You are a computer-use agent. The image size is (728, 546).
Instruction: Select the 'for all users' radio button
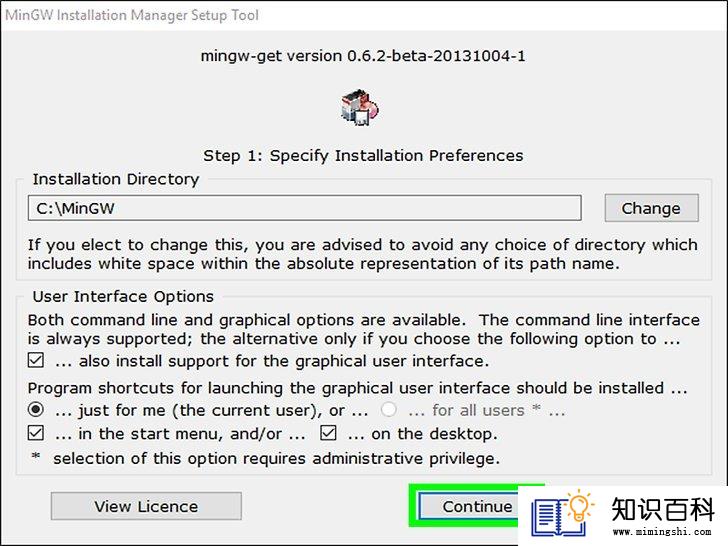point(388,410)
